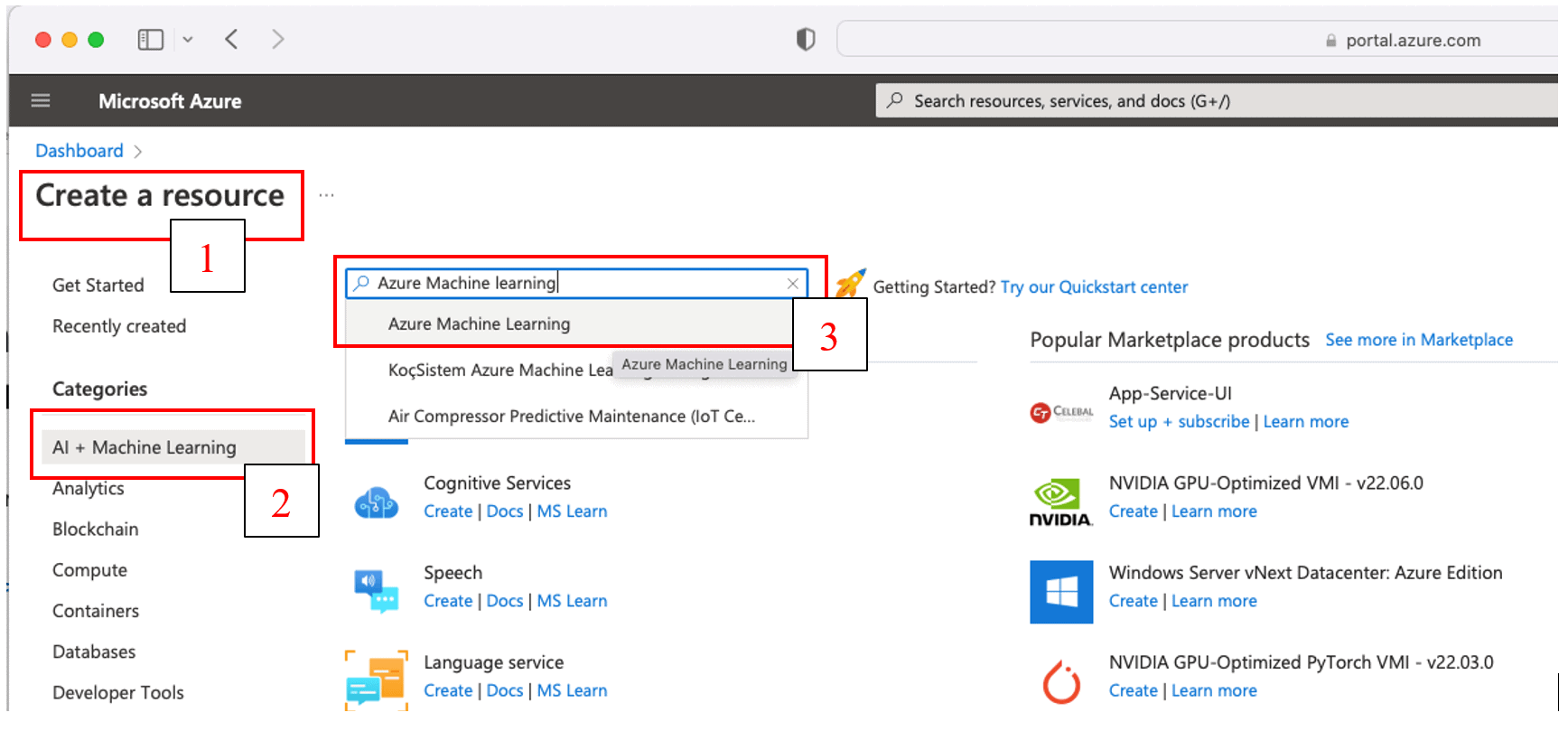Select the Databases category
The height and width of the screenshot is (750, 1568).
(94, 652)
